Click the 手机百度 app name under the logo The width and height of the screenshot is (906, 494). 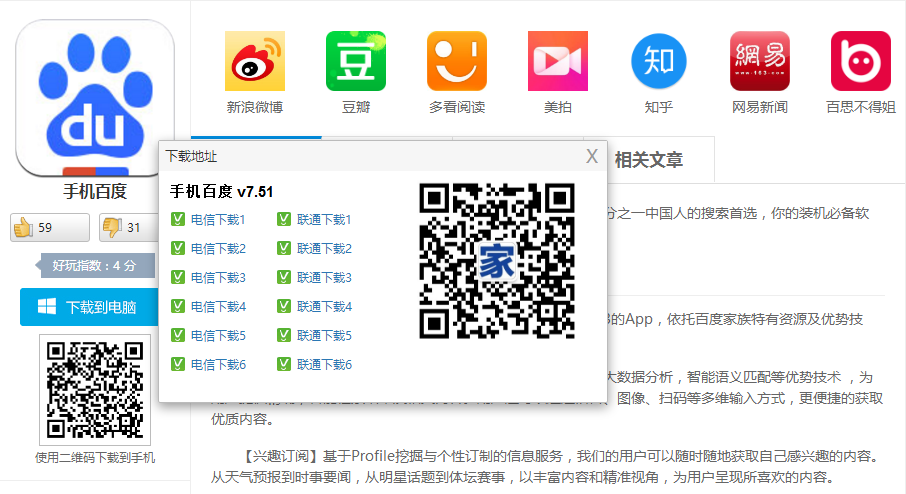click(x=95, y=191)
